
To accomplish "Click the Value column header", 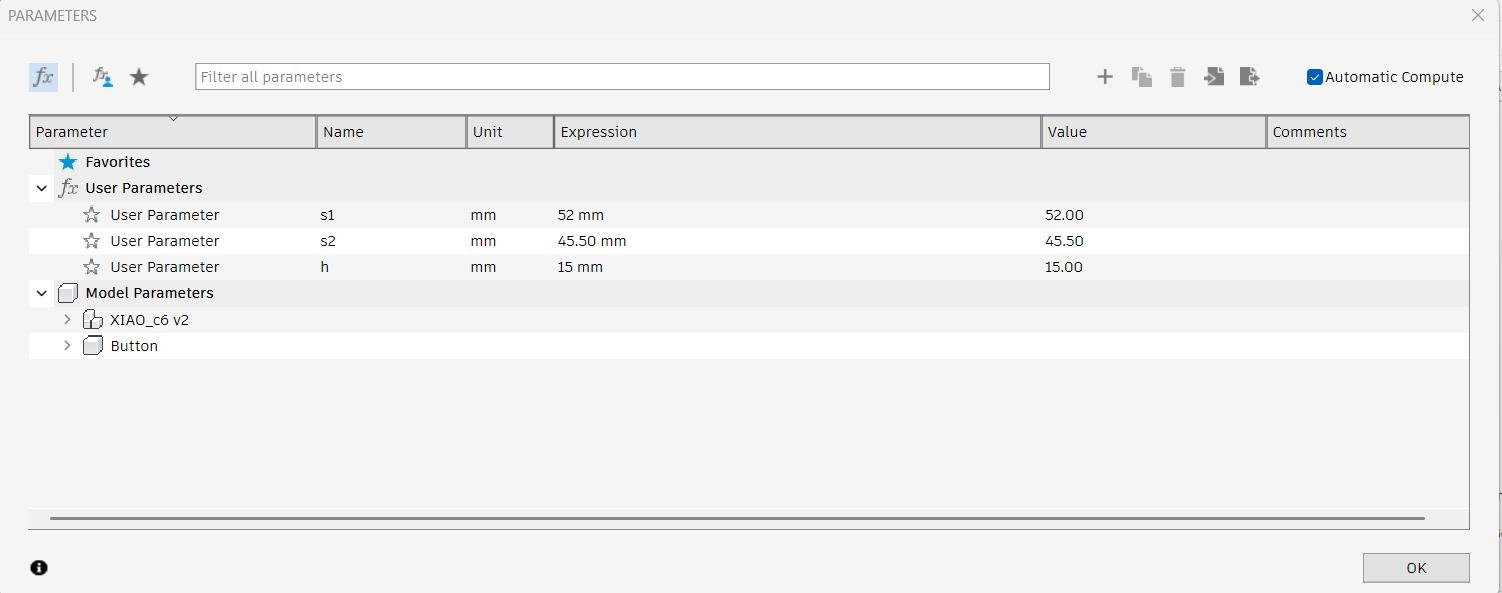I will tap(1154, 132).
